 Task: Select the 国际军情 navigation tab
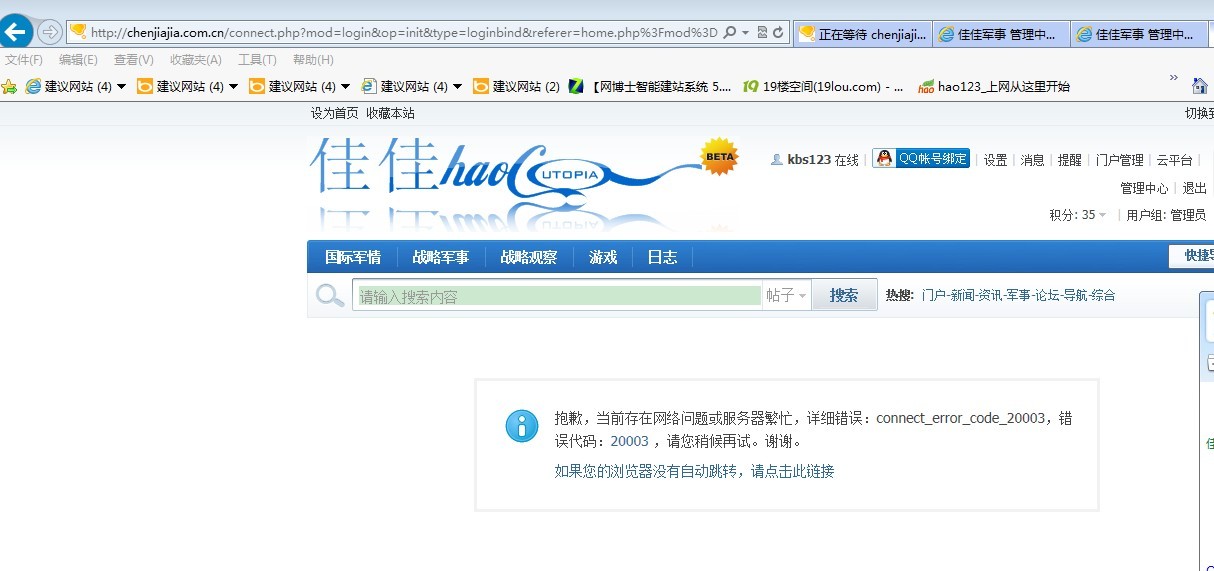tap(353, 257)
